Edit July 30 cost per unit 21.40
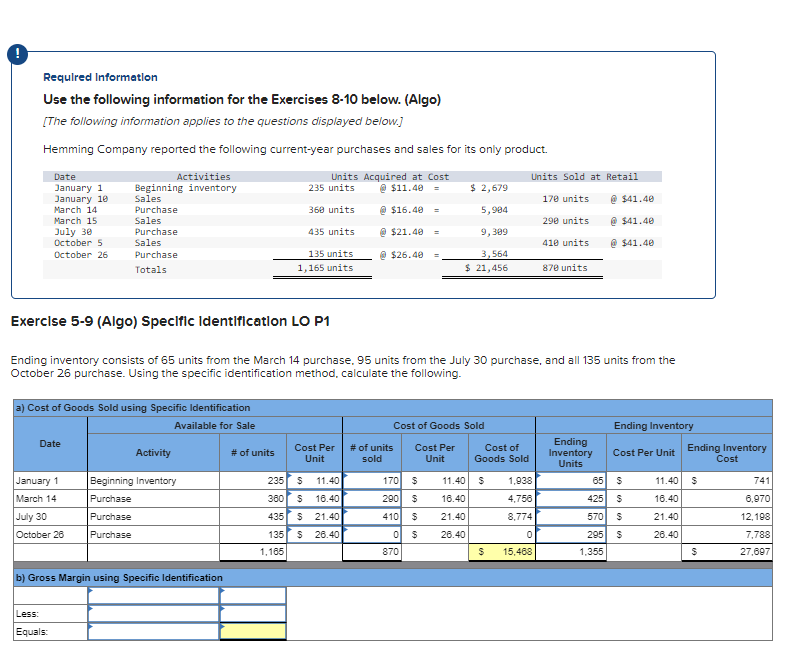 314,516
